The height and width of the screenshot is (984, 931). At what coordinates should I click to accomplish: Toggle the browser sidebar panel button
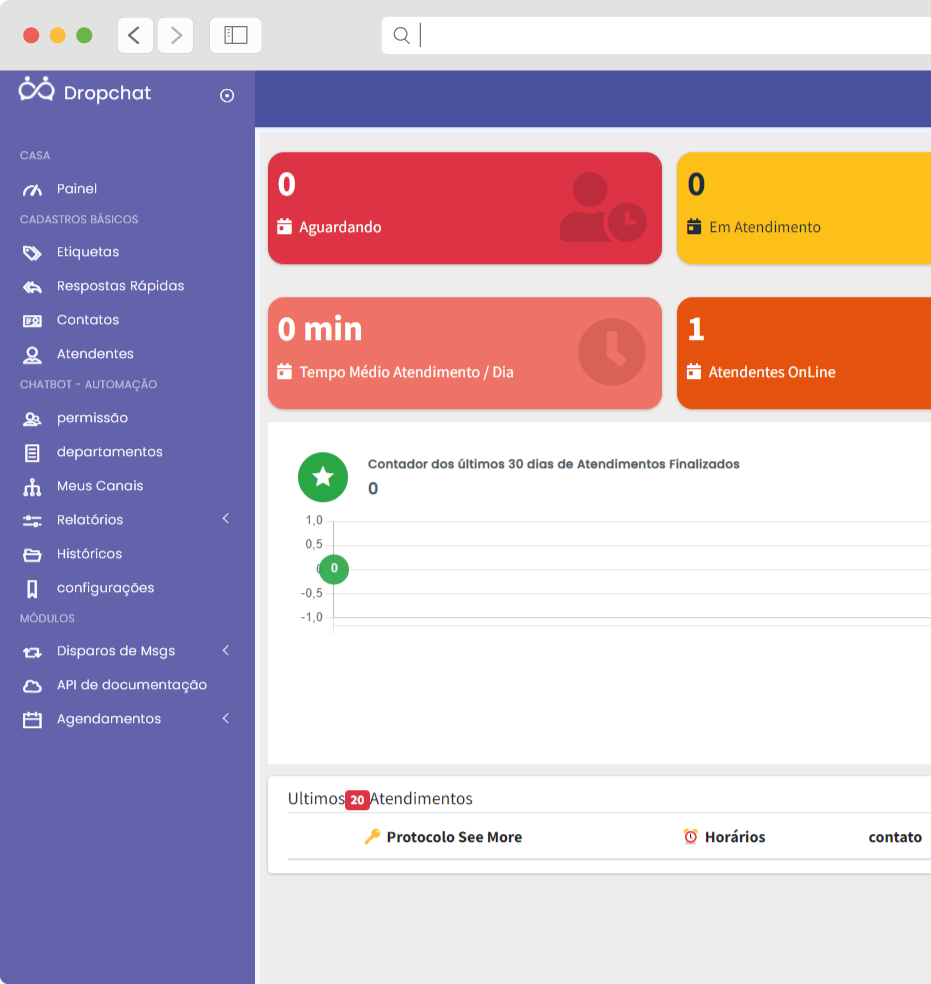[235, 35]
